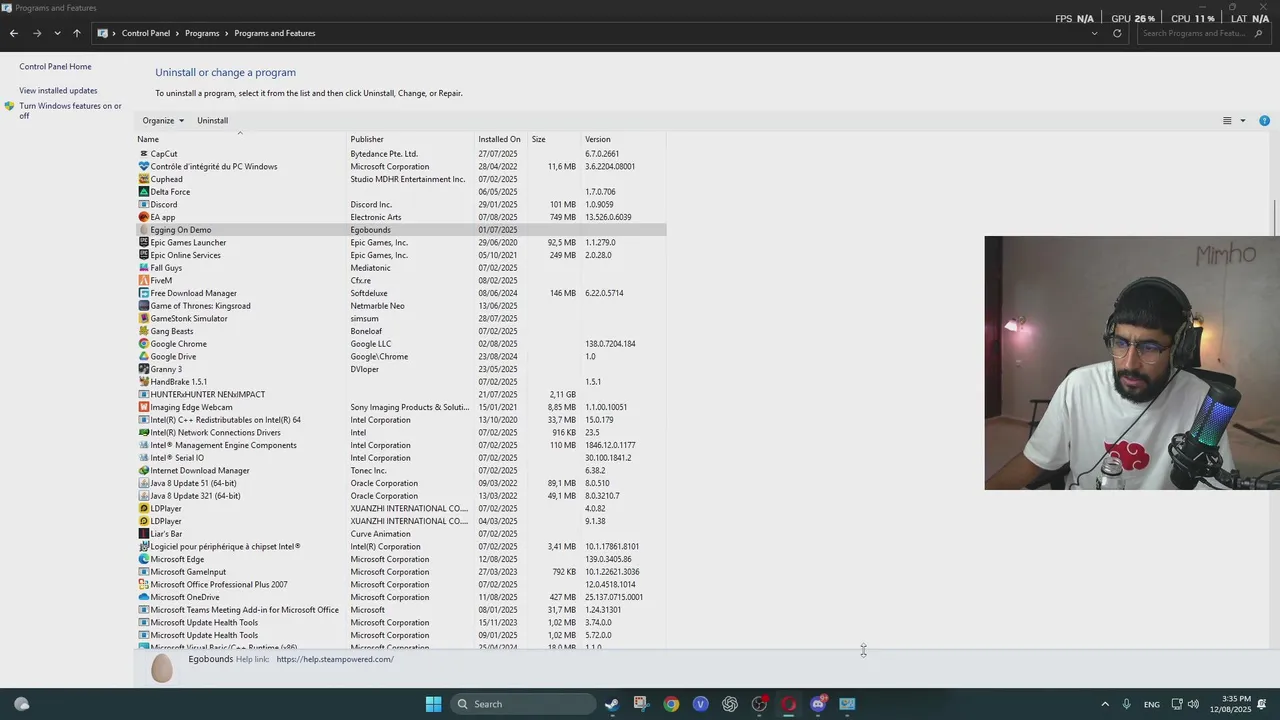
Task: Expand the chevron after Programs breadcrumb
Action: coord(227,33)
